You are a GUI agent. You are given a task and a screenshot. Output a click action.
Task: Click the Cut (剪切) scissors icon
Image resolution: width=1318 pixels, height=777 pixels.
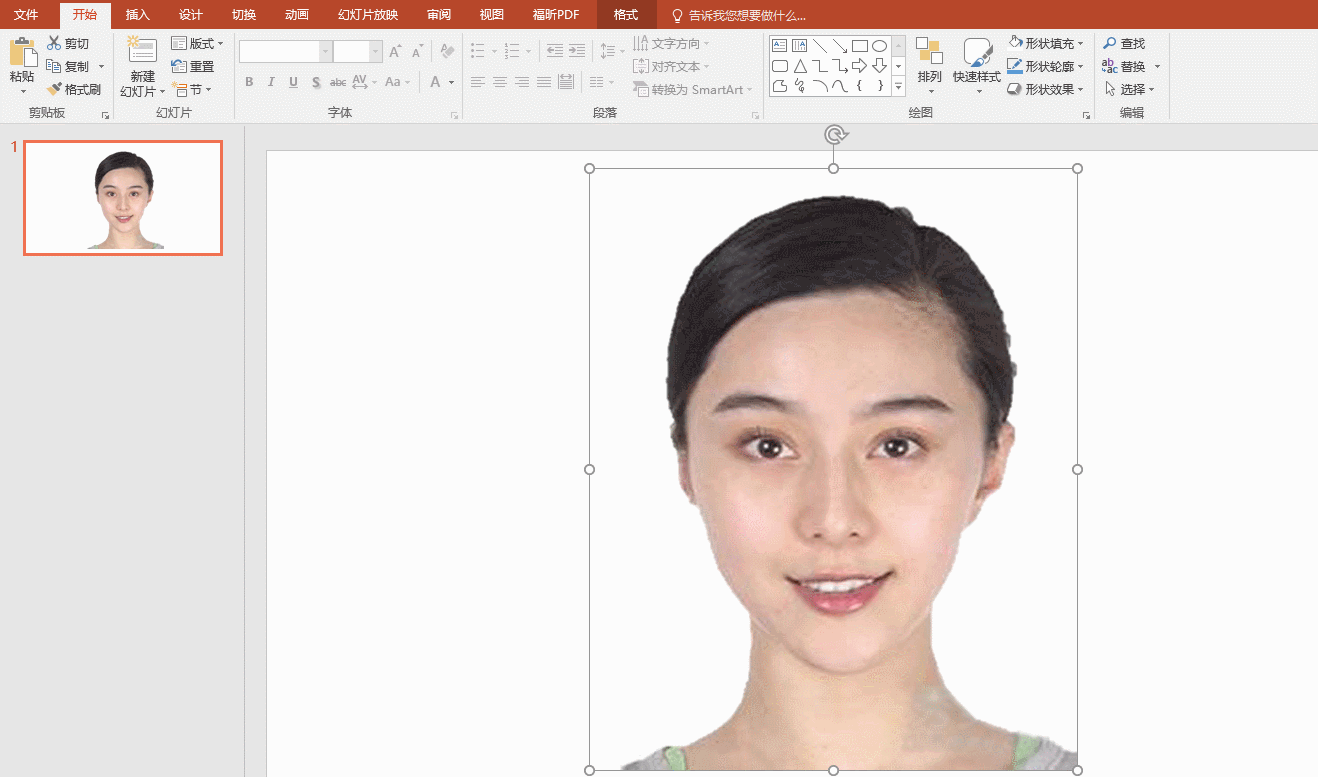pos(54,44)
